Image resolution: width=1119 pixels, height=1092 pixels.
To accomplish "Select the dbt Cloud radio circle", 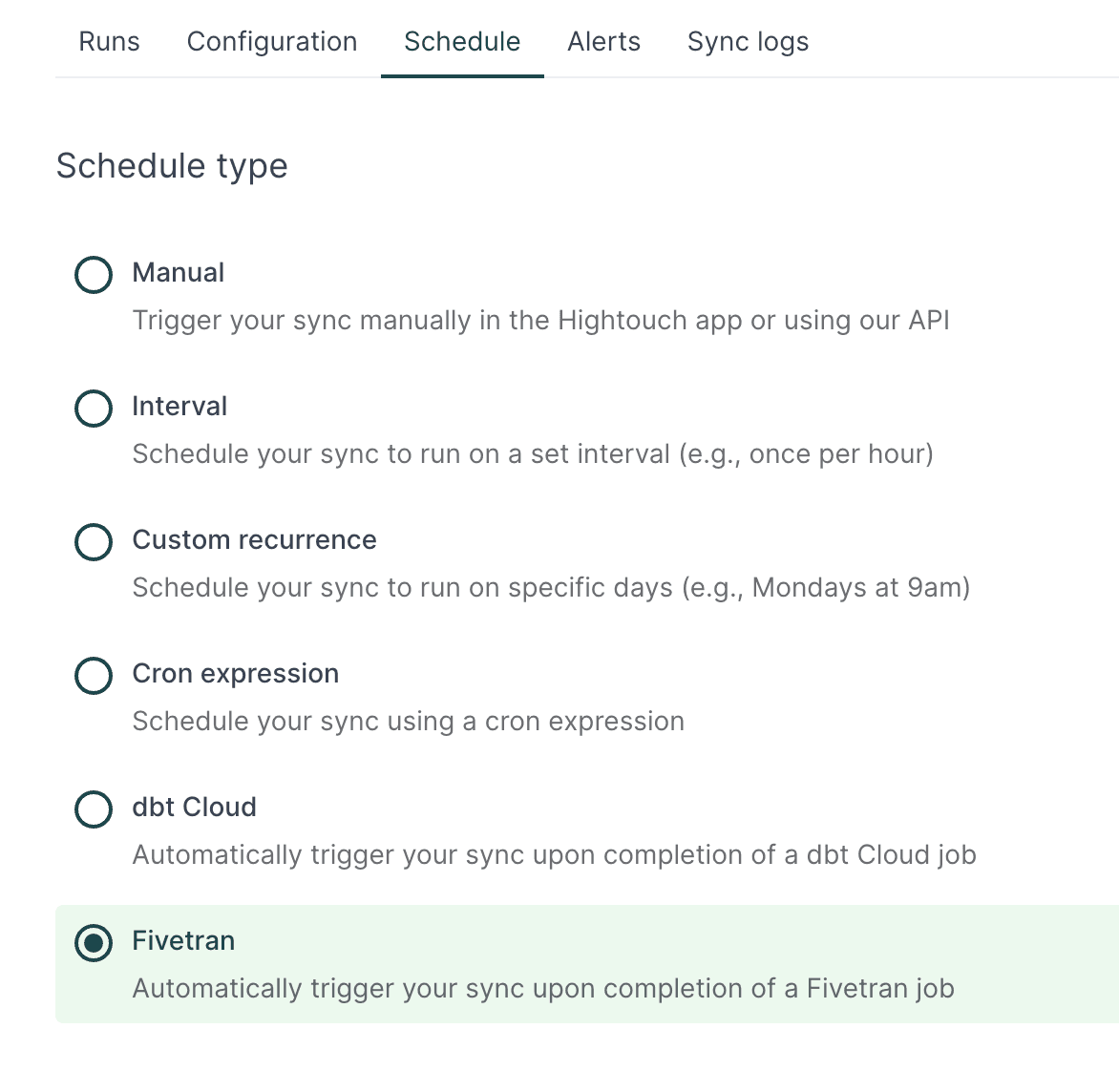I will (x=94, y=809).
